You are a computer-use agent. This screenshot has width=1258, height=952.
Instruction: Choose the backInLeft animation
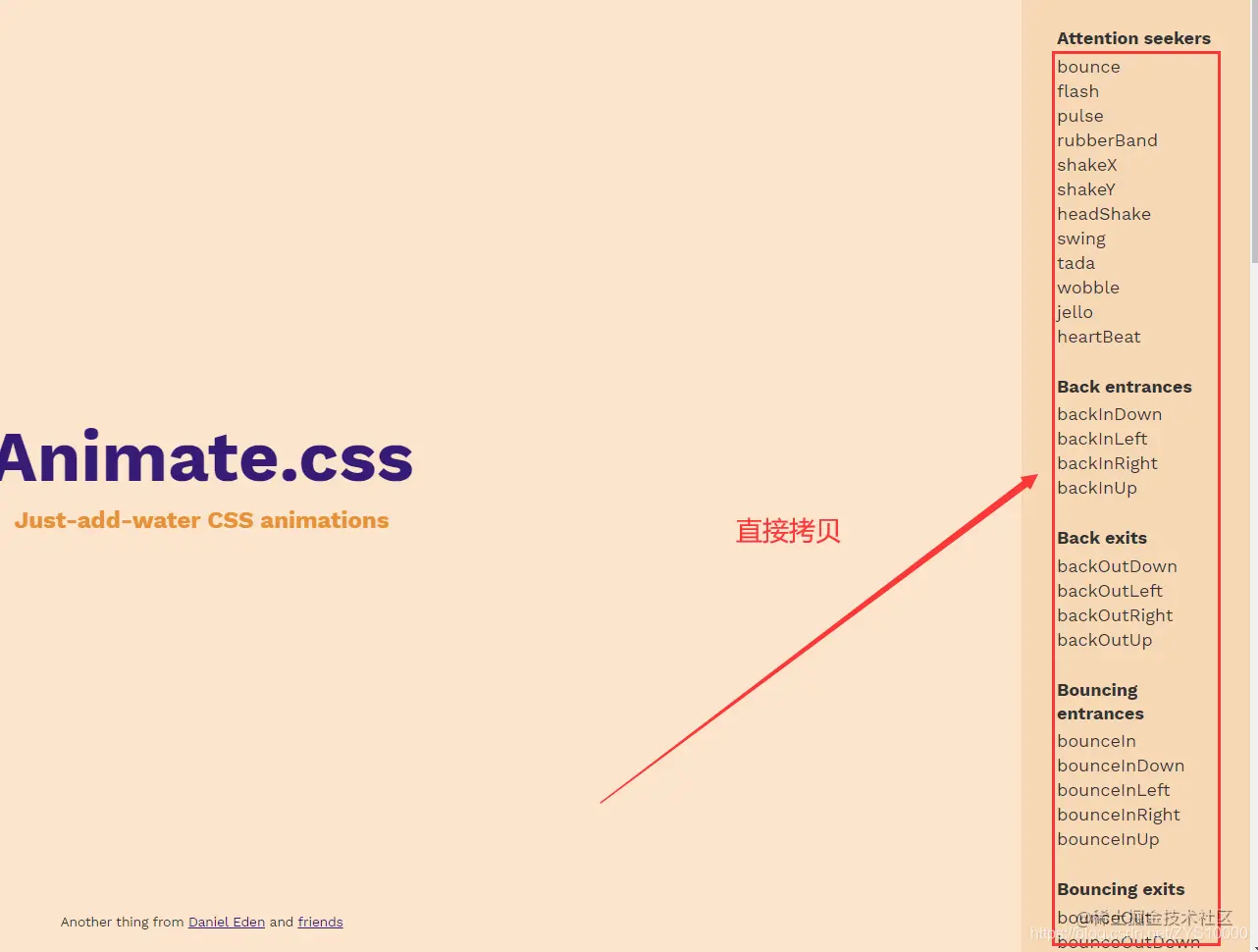pos(1102,439)
